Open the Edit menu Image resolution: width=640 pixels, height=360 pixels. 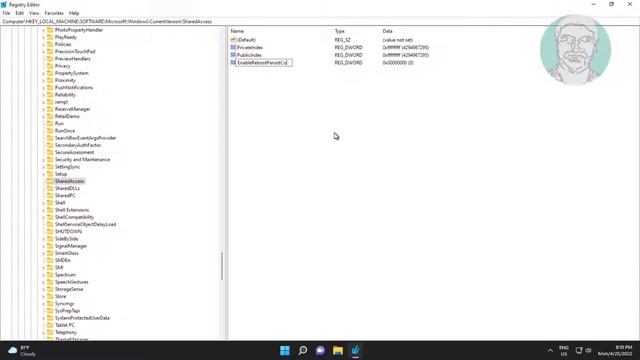[19, 13]
